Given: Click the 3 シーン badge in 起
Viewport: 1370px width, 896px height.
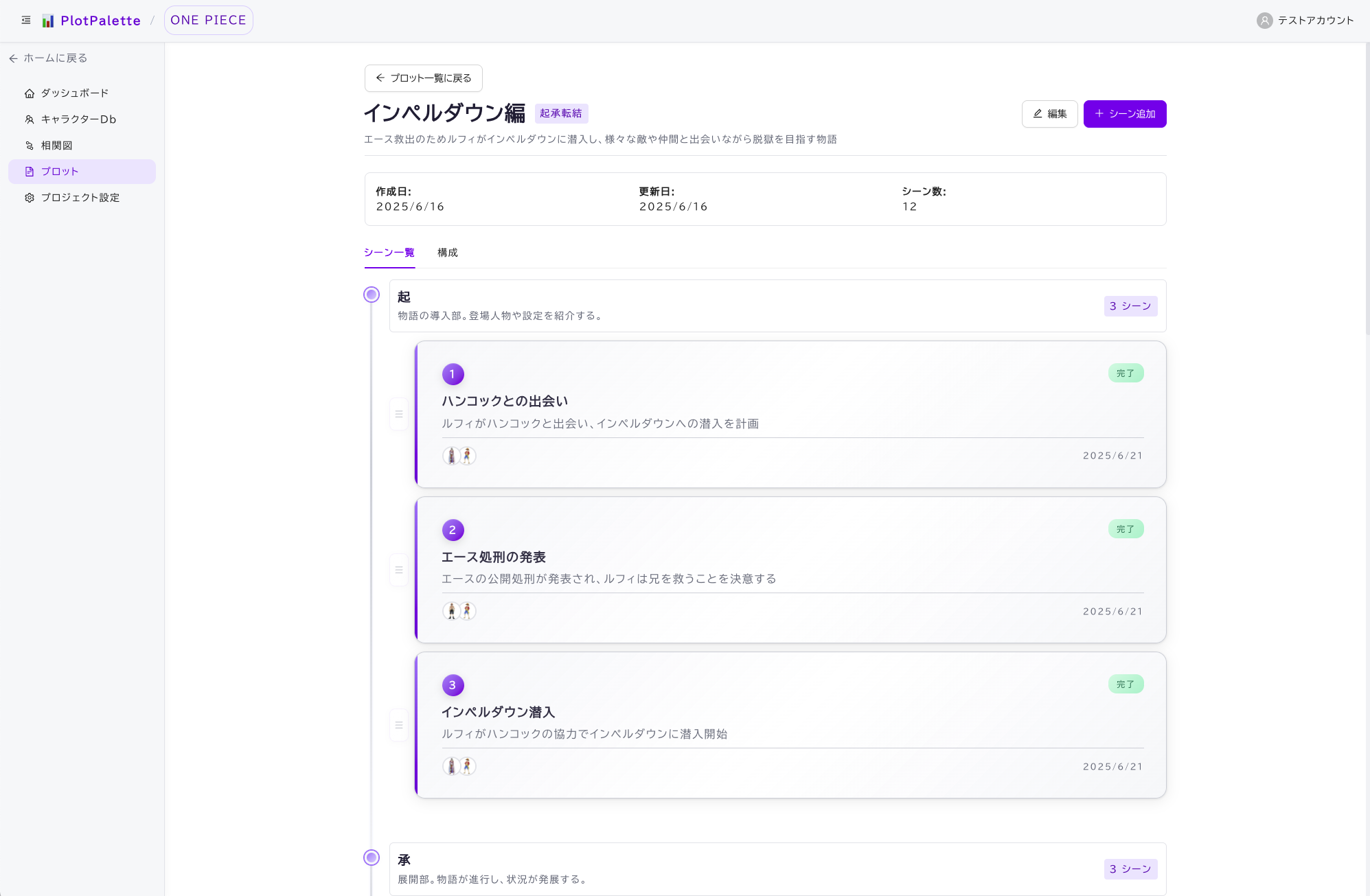Looking at the screenshot, I should (x=1130, y=306).
